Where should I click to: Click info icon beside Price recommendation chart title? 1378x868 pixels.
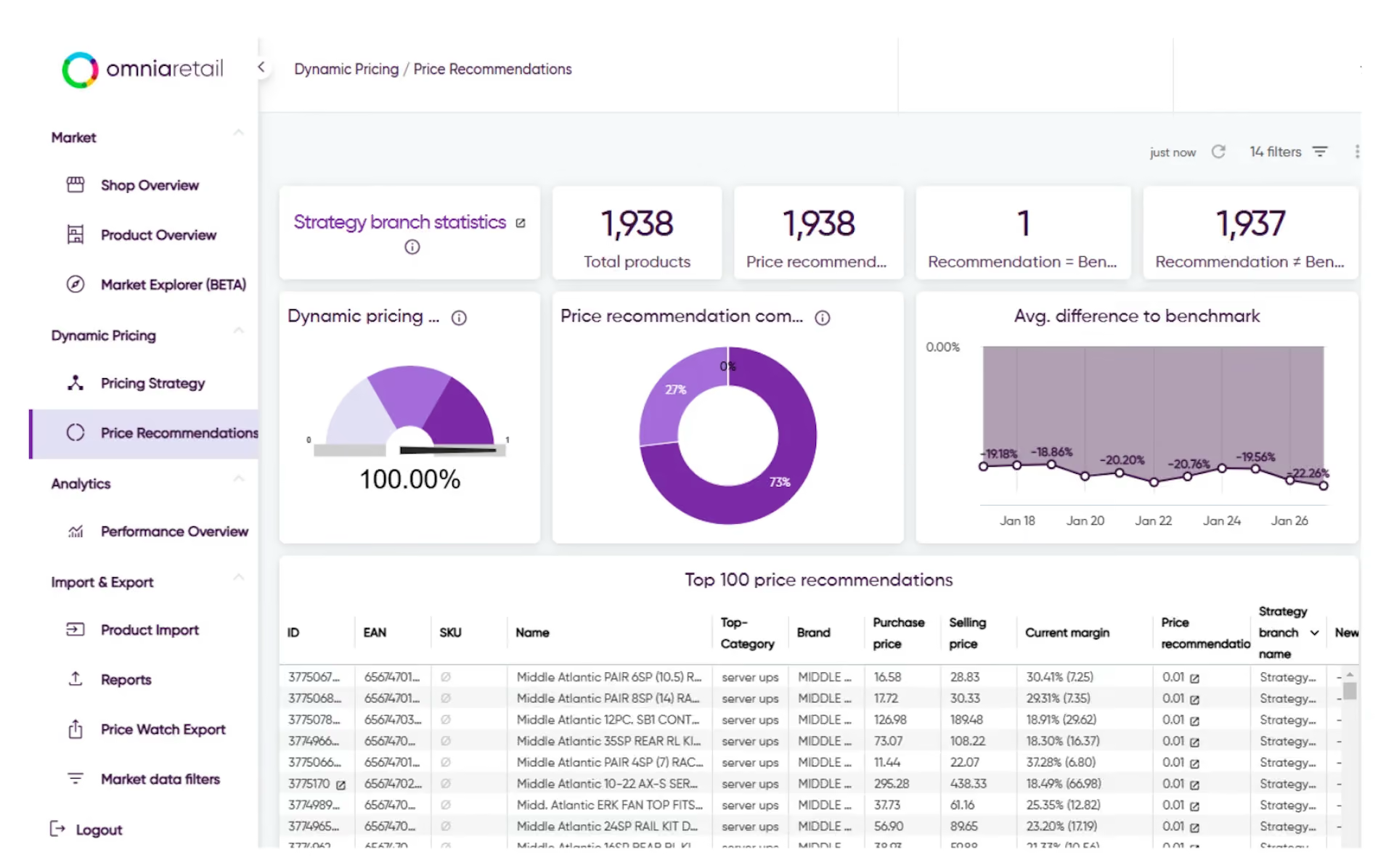(x=822, y=318)
